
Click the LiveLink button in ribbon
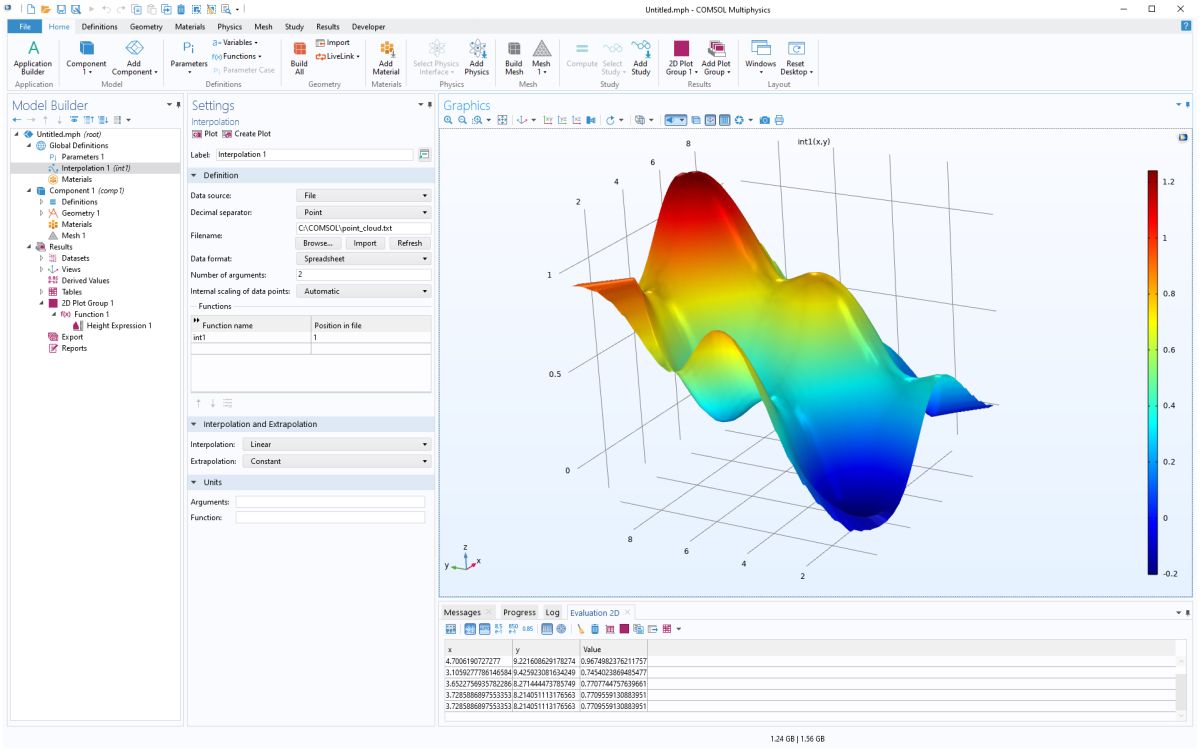[x=337, y=56]
